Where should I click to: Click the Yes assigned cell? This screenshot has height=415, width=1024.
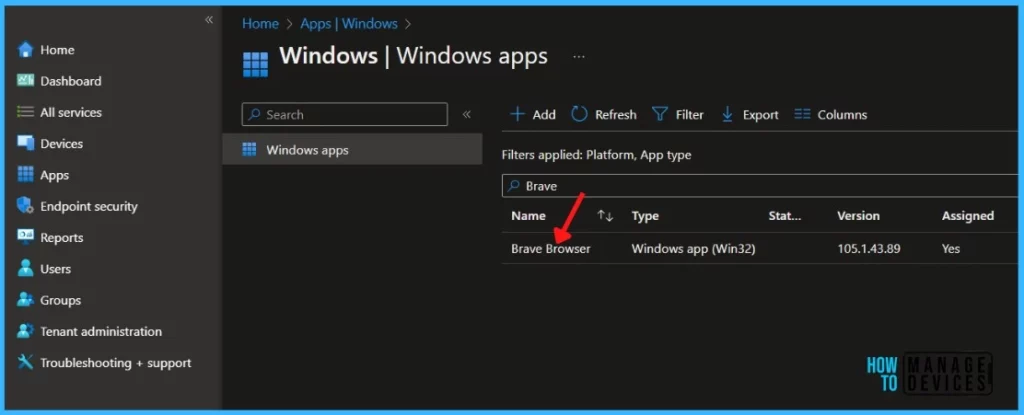pyautogui.click(x=951, y=248)
